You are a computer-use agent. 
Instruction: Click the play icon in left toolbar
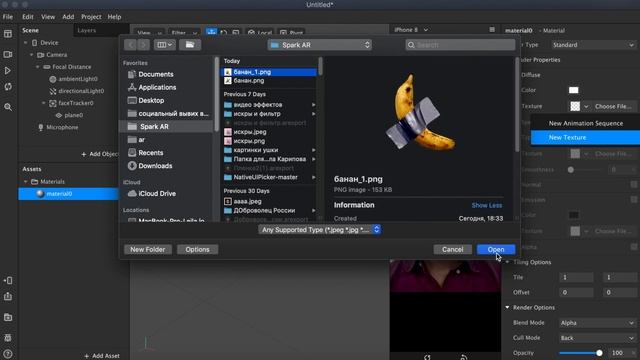(x=8, y=71)
